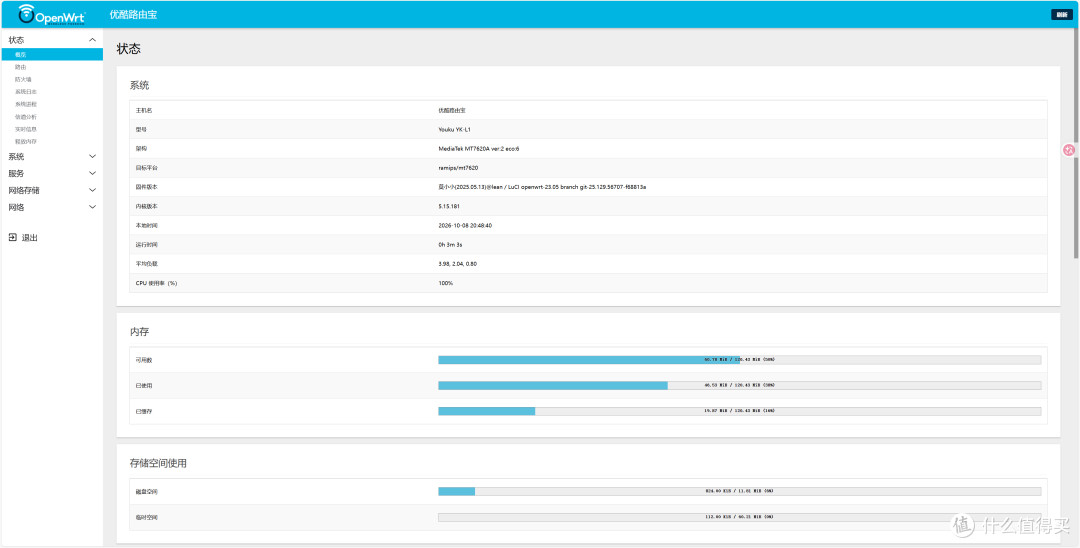This screenshot has height=548, width=1080.
Task: Open the 系统日志 submenu item
Action: (26, 92)
